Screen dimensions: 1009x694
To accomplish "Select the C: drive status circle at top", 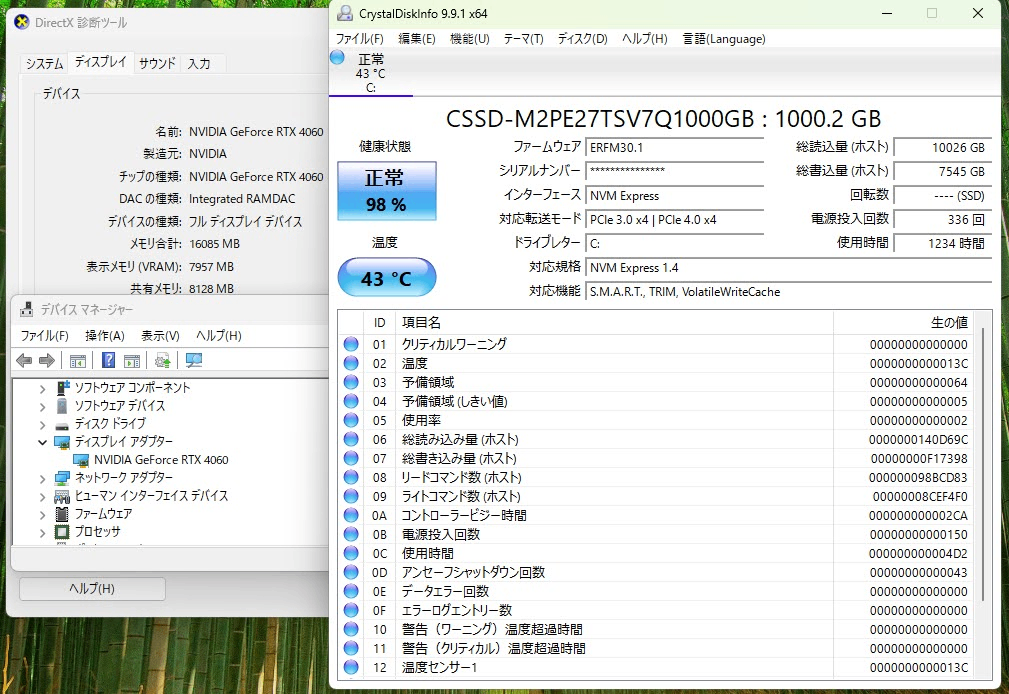I will pos(337,57).
